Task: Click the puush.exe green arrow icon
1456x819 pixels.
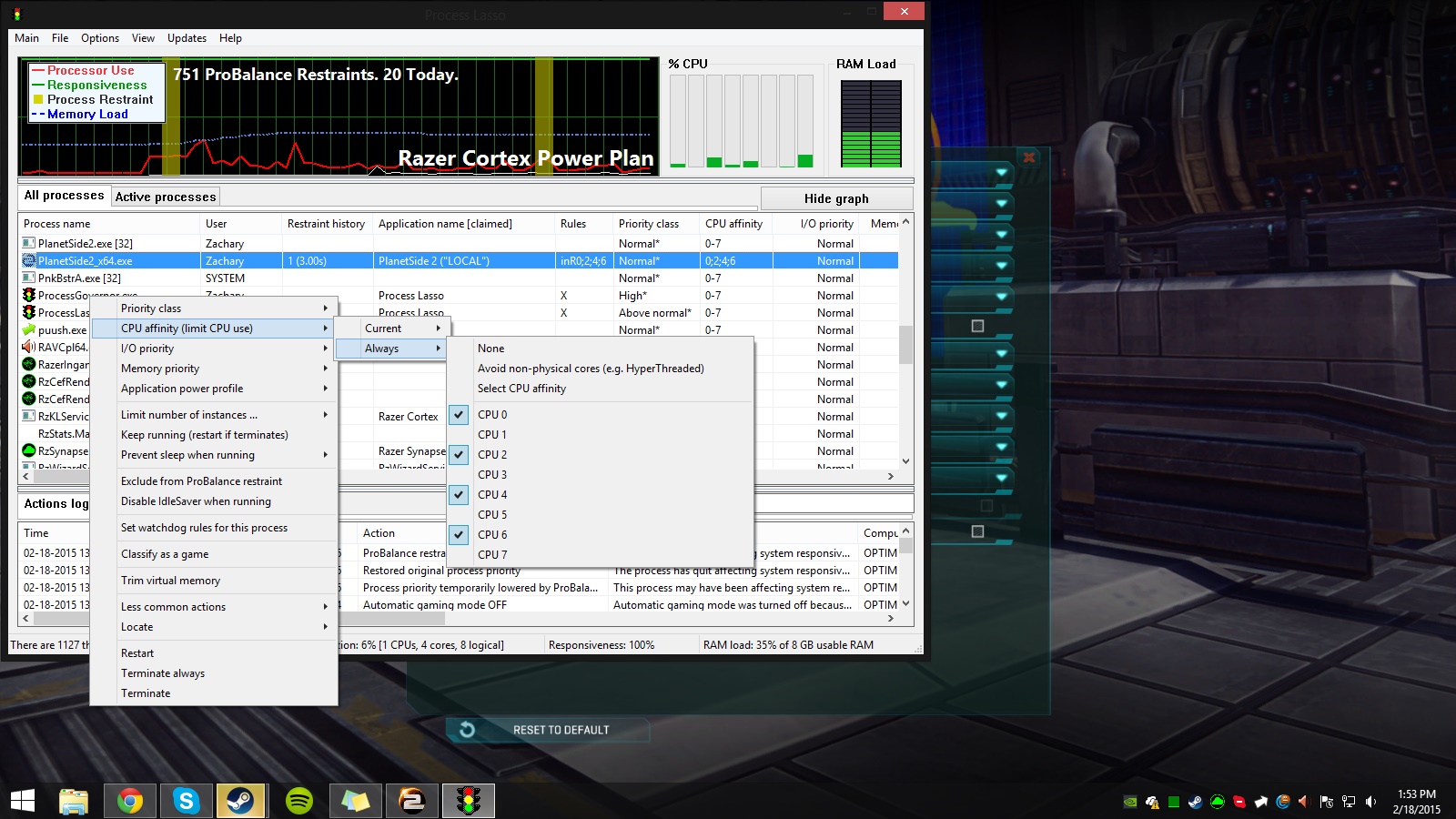Action: (29, 329)
